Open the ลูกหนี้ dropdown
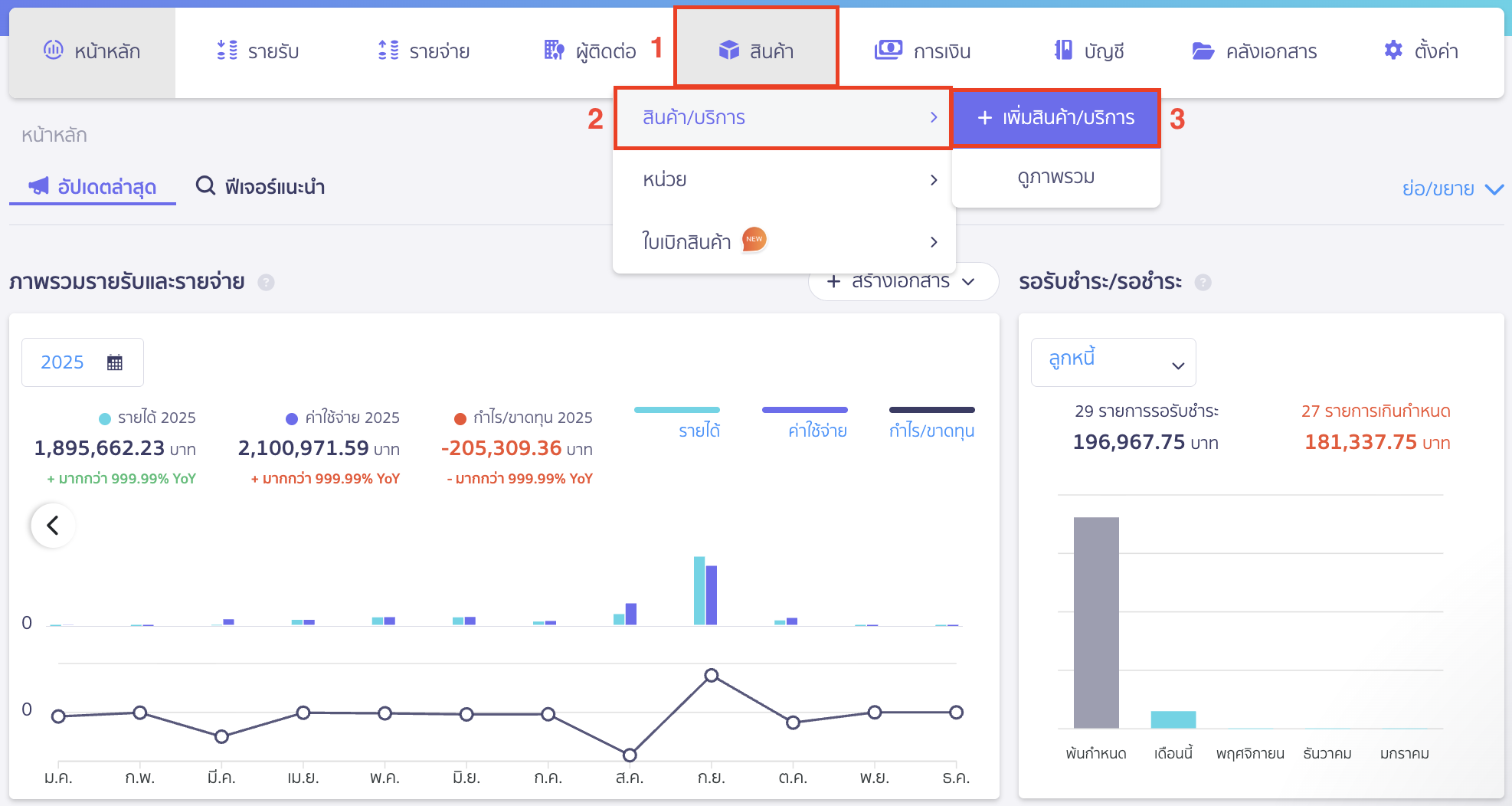Viewport: 1512px width, 806px height. [x=1113, y=362]
